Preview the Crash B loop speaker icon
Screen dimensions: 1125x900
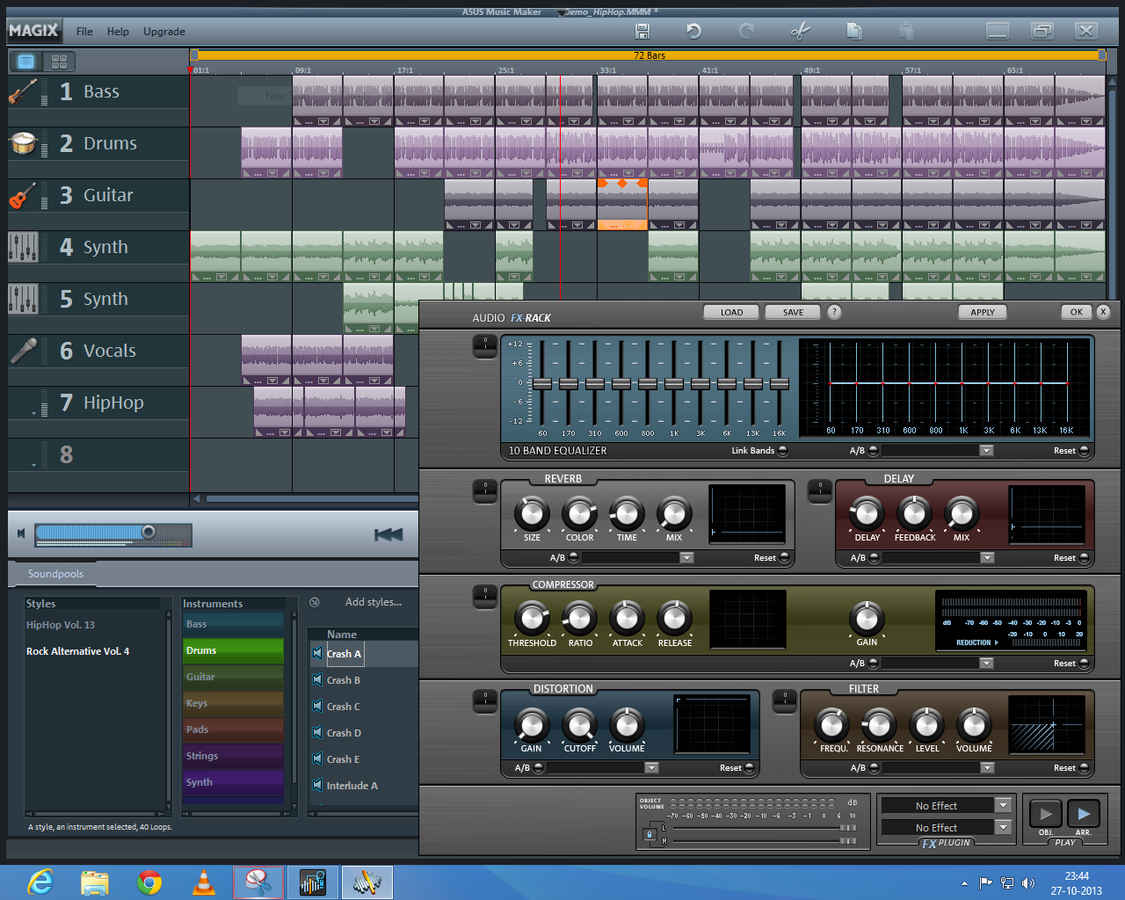coord(317,680)
